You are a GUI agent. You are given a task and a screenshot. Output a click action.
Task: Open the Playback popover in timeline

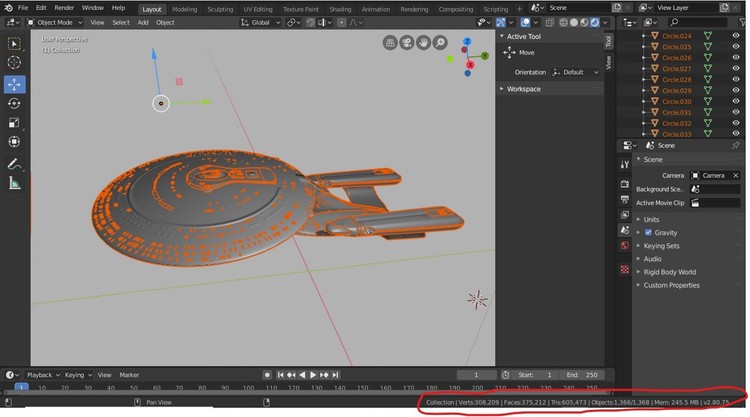click(x=42, y=375)
